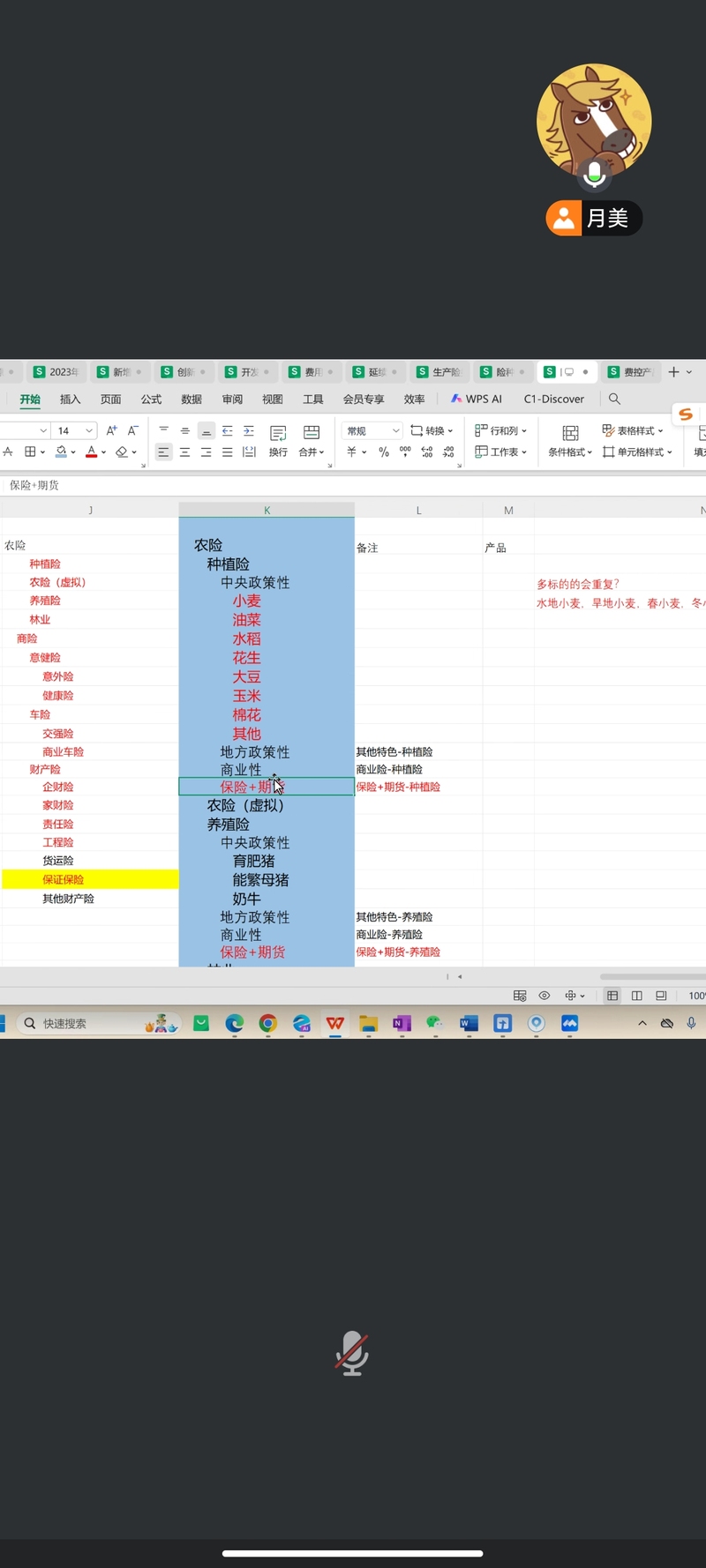Click the WPS AI button
This screenshot has width=706, height=1568.
(477, 399)
